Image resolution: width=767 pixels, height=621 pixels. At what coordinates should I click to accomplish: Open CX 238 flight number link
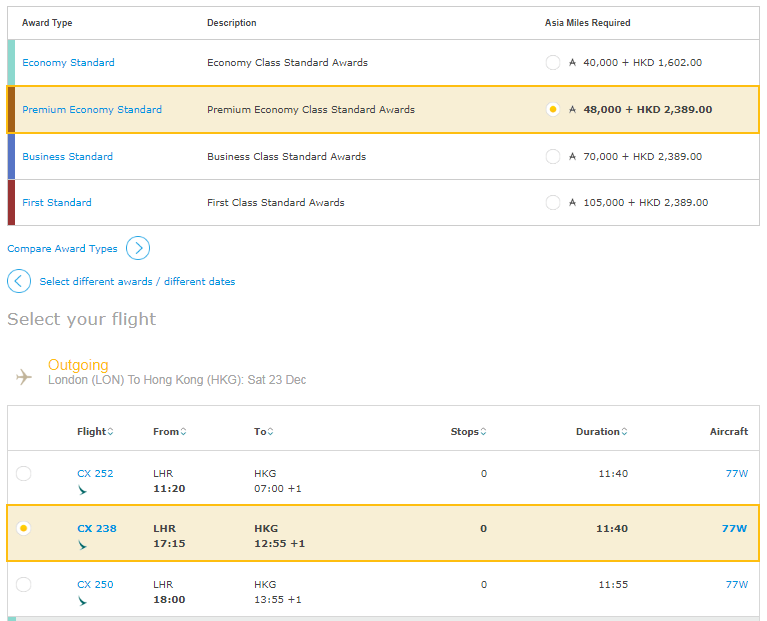tap(97, 529)
